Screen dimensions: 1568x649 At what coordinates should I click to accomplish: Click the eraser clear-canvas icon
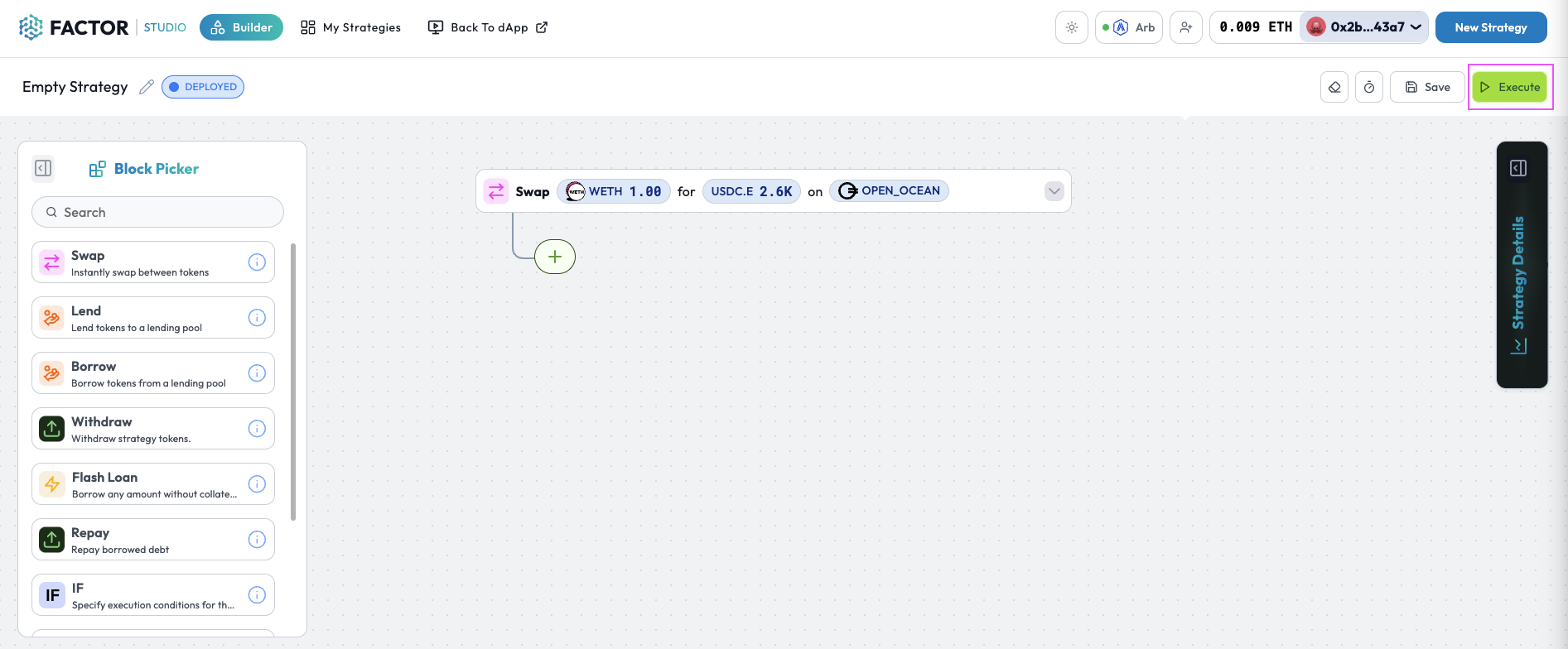click(x=1334, y=87)
